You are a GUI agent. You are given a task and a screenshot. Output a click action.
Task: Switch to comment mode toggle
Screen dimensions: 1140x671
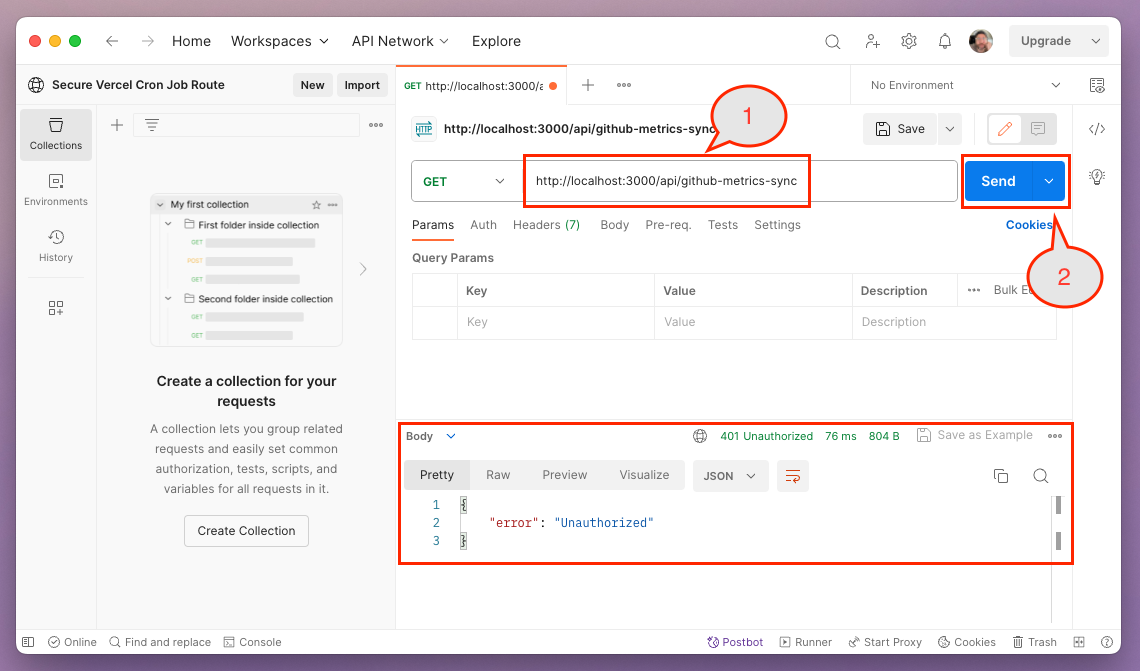coord(1038,129)
